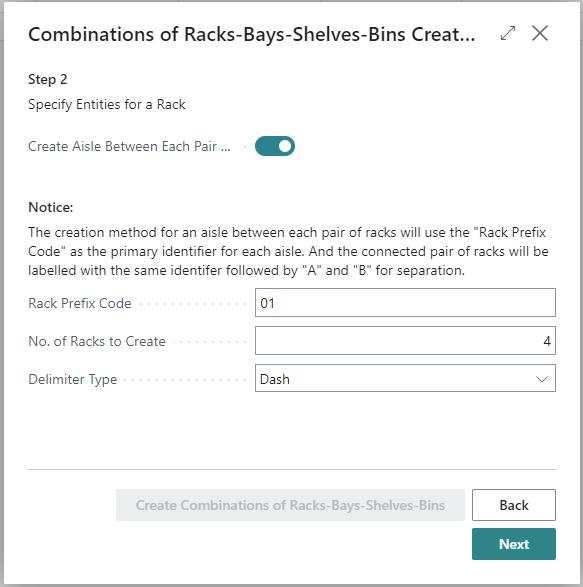Click the Create Combinations of Racks-Bays-Shelves-Bins button
583x587 pixels.
coord(290,505)
